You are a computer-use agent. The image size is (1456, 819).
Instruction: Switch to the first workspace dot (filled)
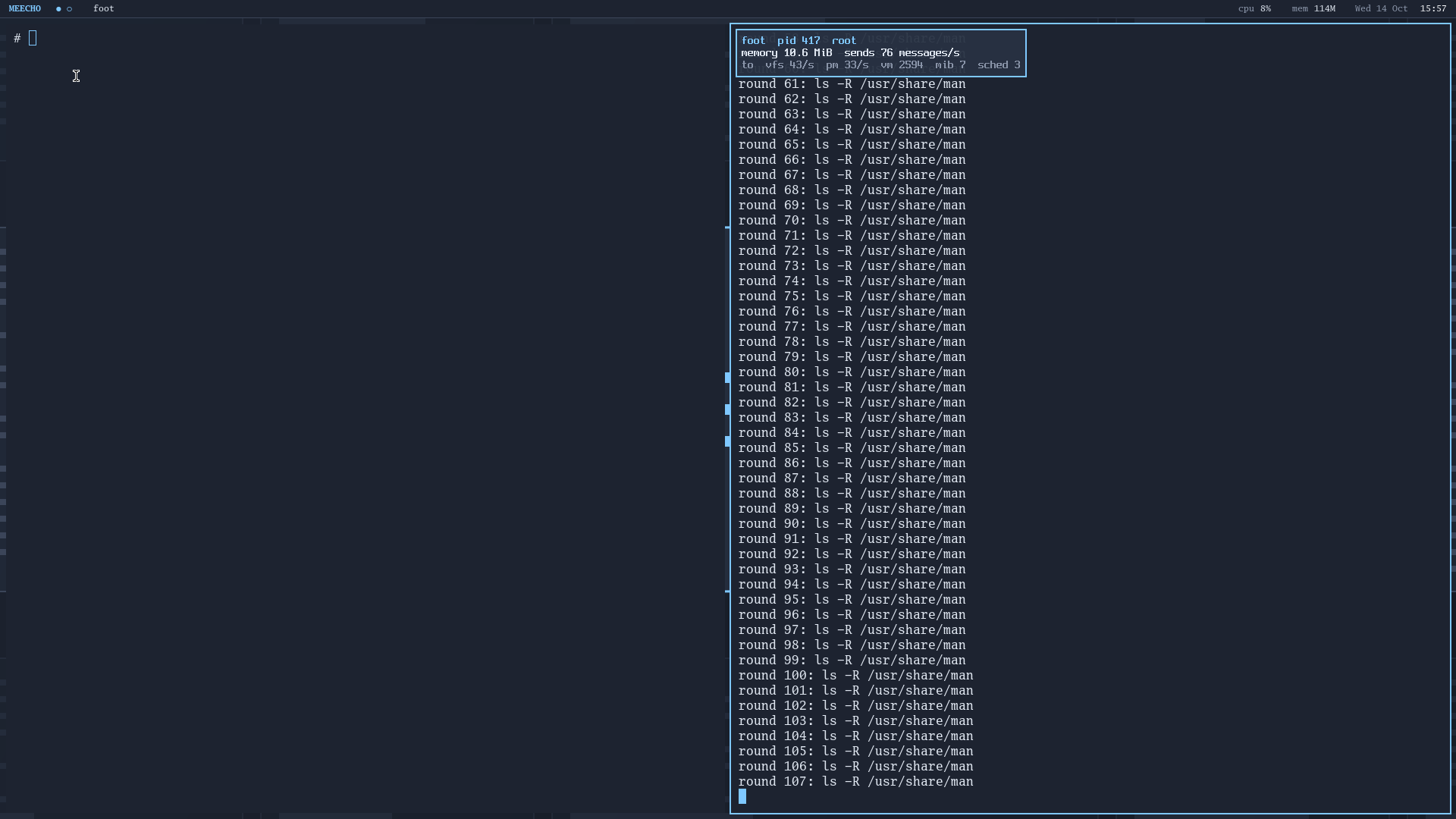point(58,9)
